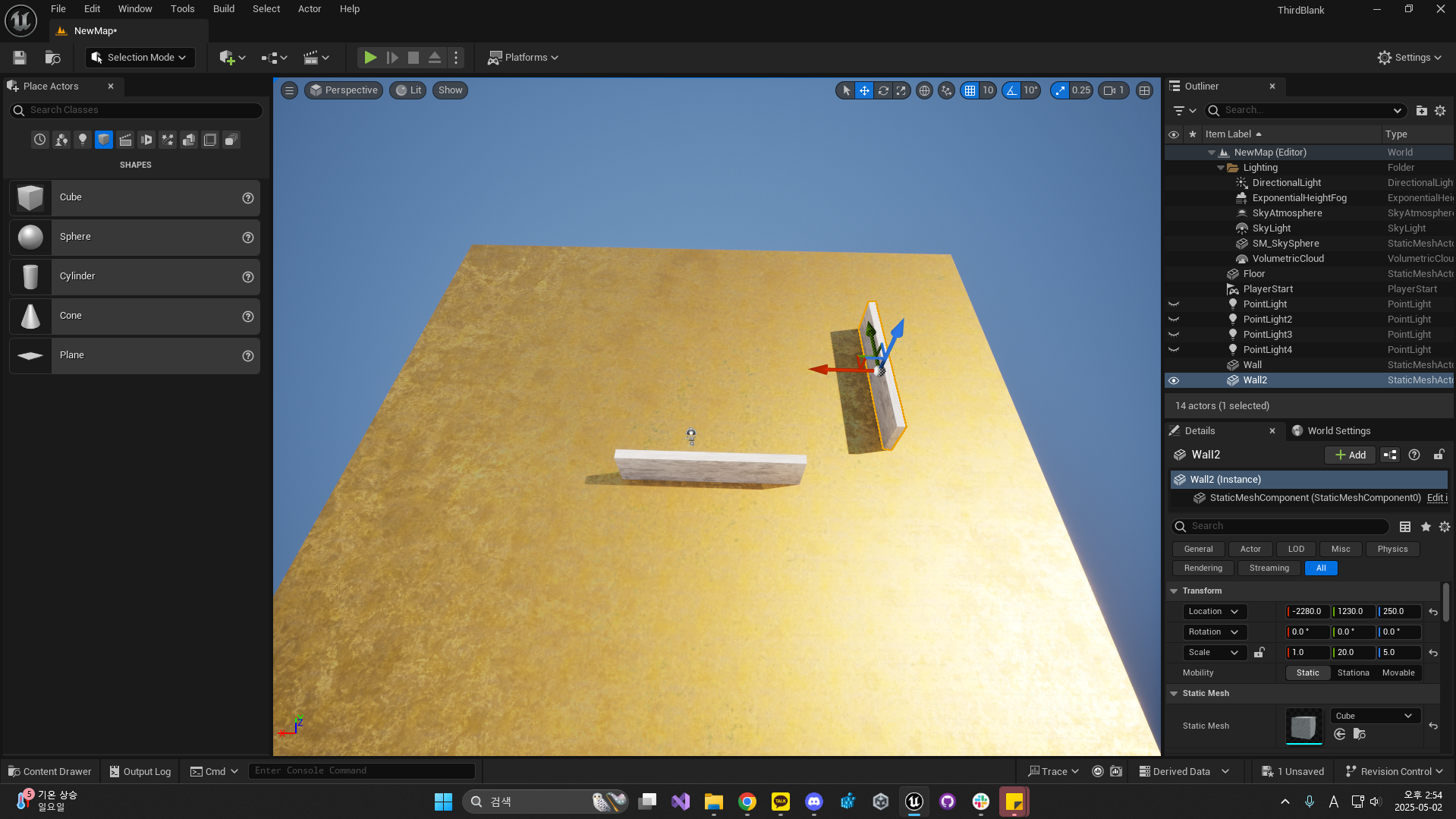This screenshot has height=819, width=1456.
Task: Collapse the Static Mesh section
Action: [x=1174, y=694]
